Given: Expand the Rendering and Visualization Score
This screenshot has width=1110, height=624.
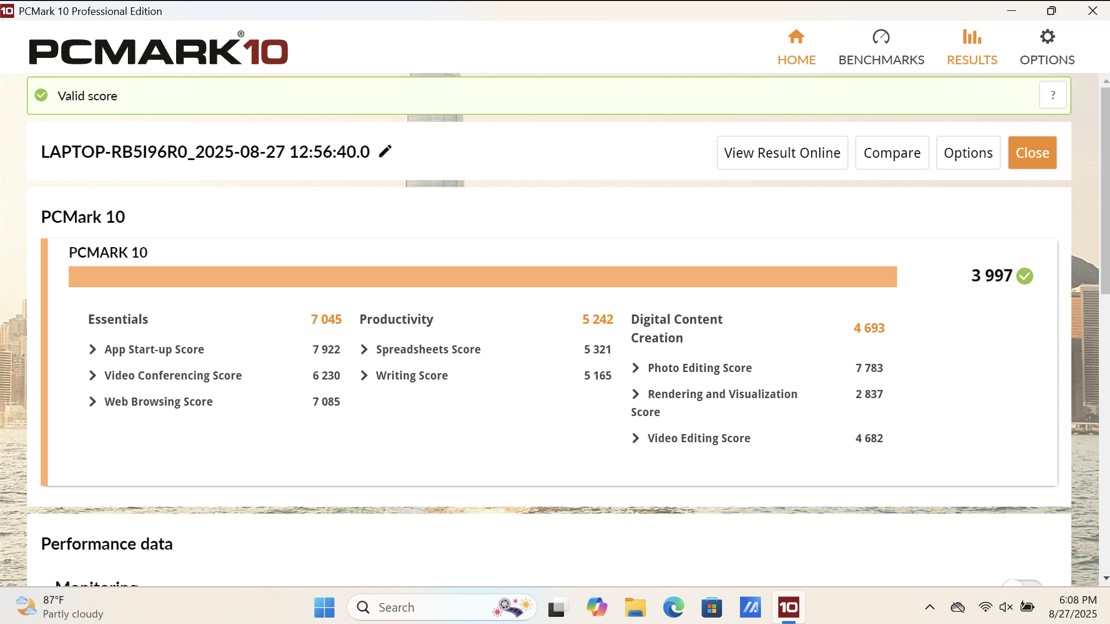Looking at the screenshot, I should click(635, 394).
